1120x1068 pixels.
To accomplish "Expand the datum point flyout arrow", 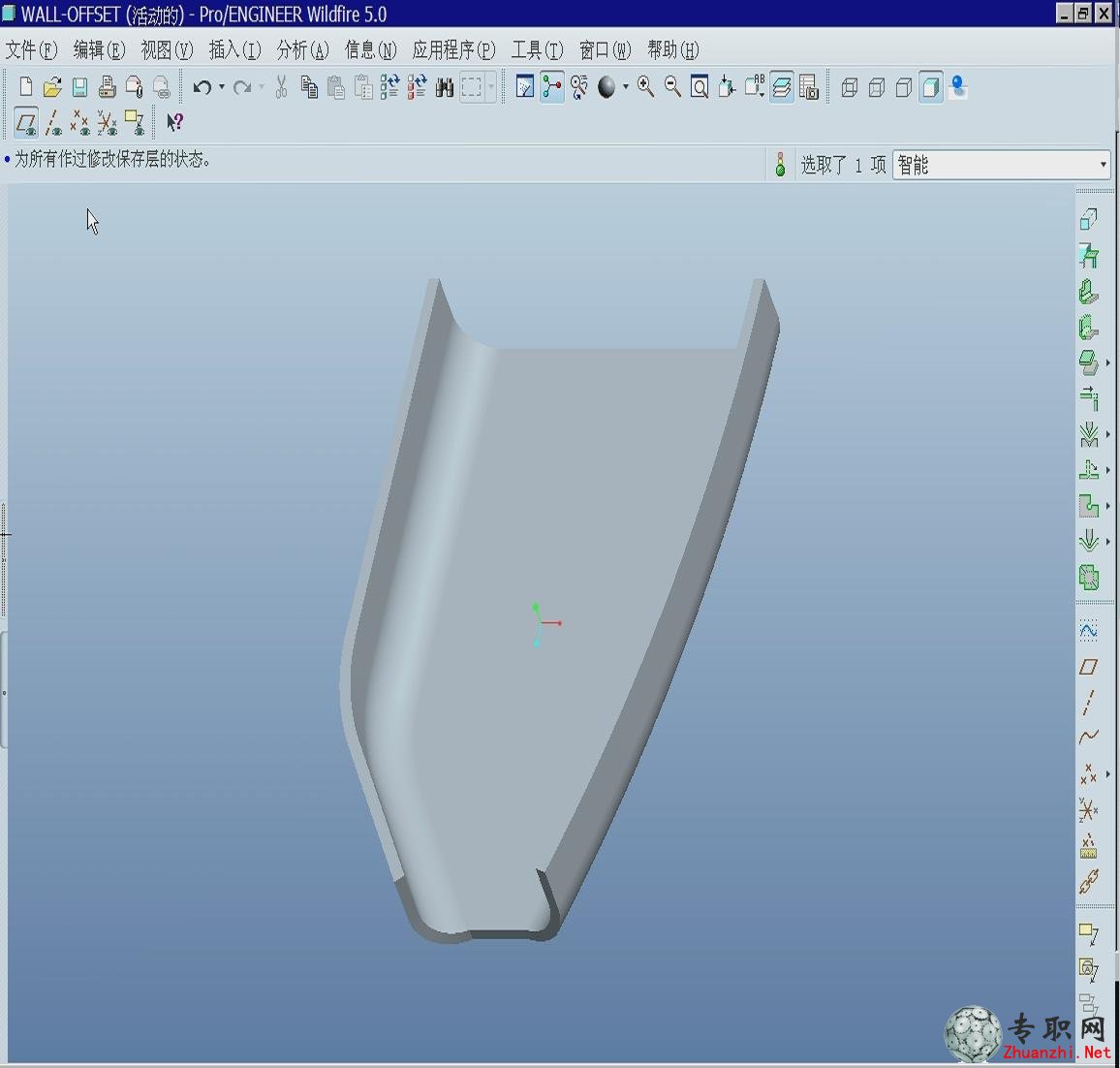I will [x=1107, y=774].
